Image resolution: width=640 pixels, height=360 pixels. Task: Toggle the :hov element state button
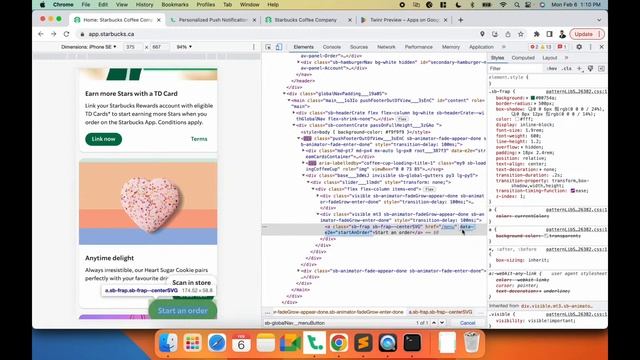pos(552,69)
